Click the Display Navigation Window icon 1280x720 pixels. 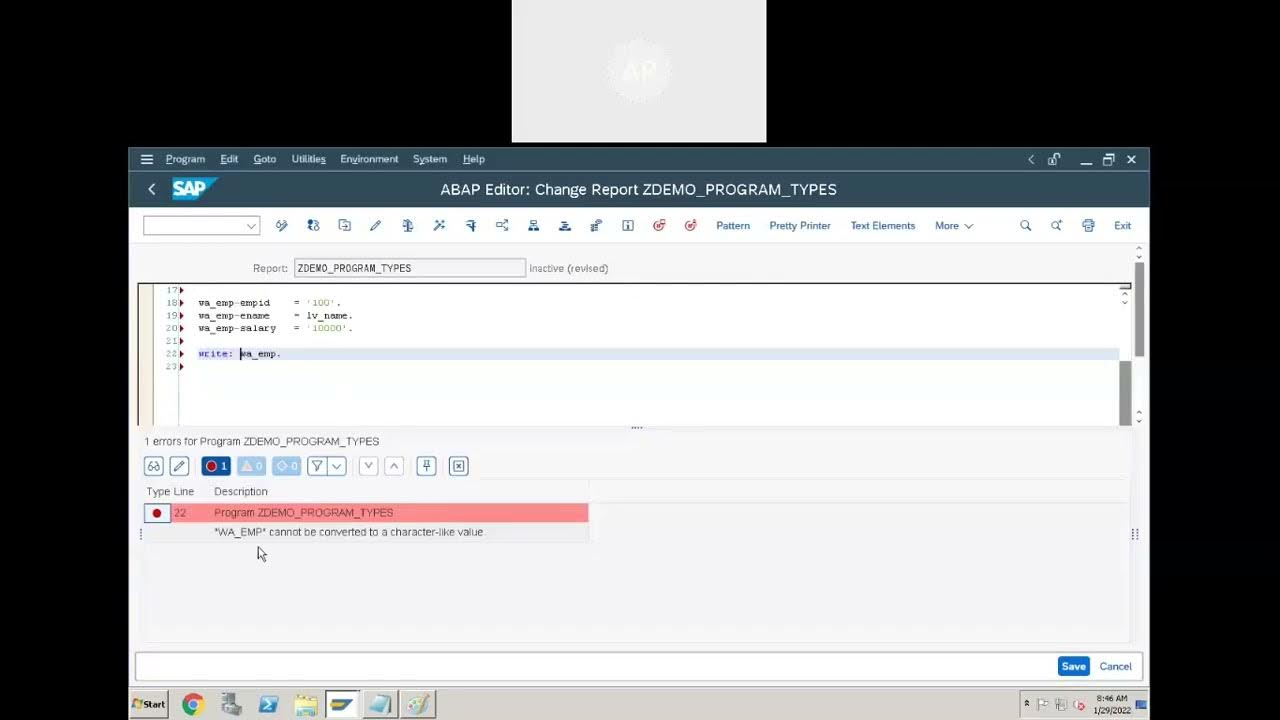pyautogui.click(x=565, y=226)
